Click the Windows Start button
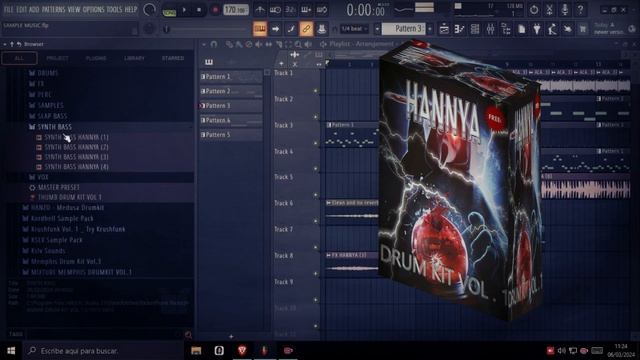 pos(11,351)
